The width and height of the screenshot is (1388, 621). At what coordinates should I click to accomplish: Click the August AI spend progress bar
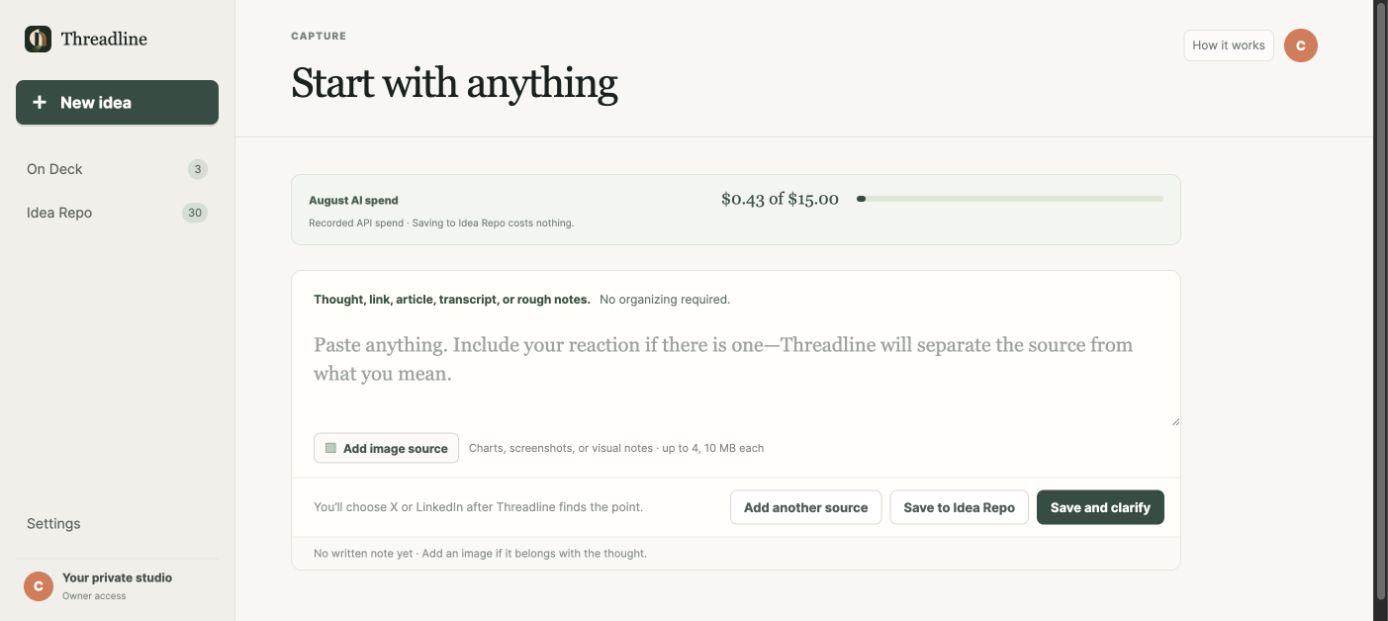tap(1010, 199)
